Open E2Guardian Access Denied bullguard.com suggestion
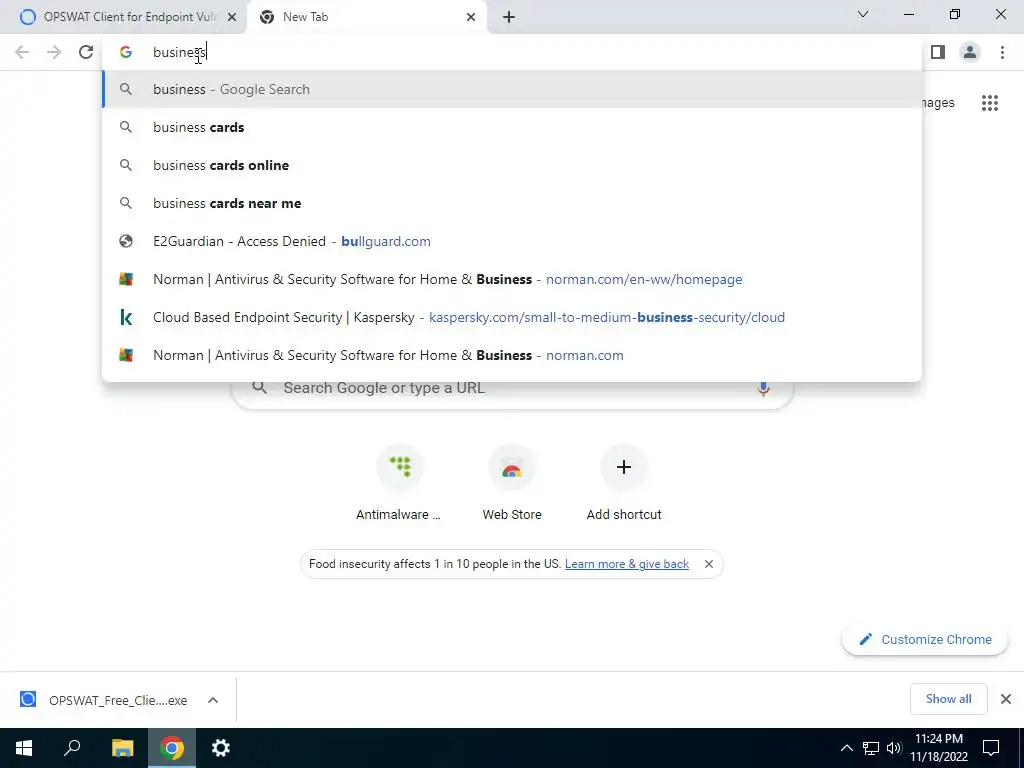 [512, 242]
